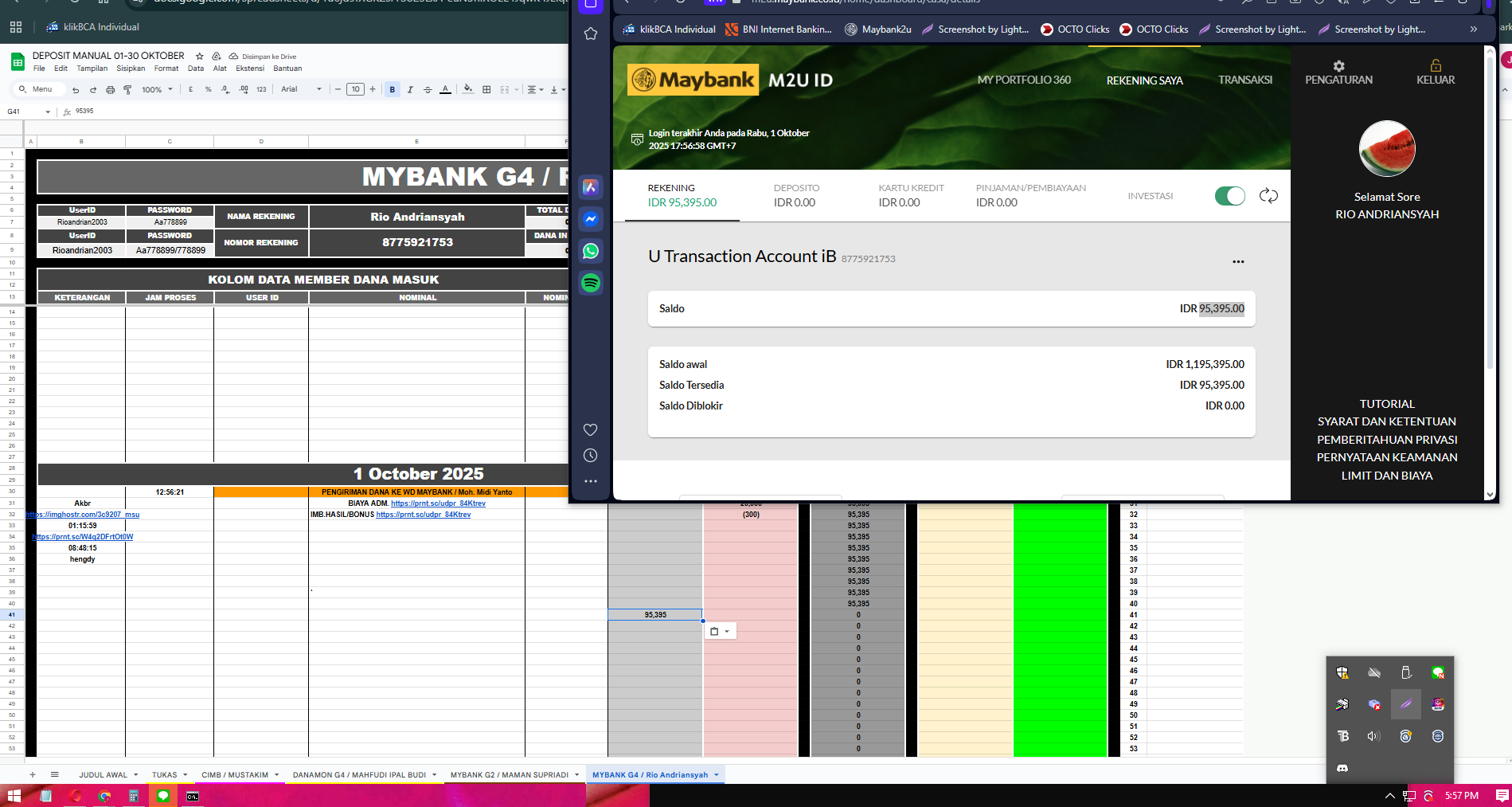The height and width of the screenshot is (807, 1512).
Task: Open the prnt.sc/W4q2DFrtOt0W link in sheet
Action: (83, 537)
